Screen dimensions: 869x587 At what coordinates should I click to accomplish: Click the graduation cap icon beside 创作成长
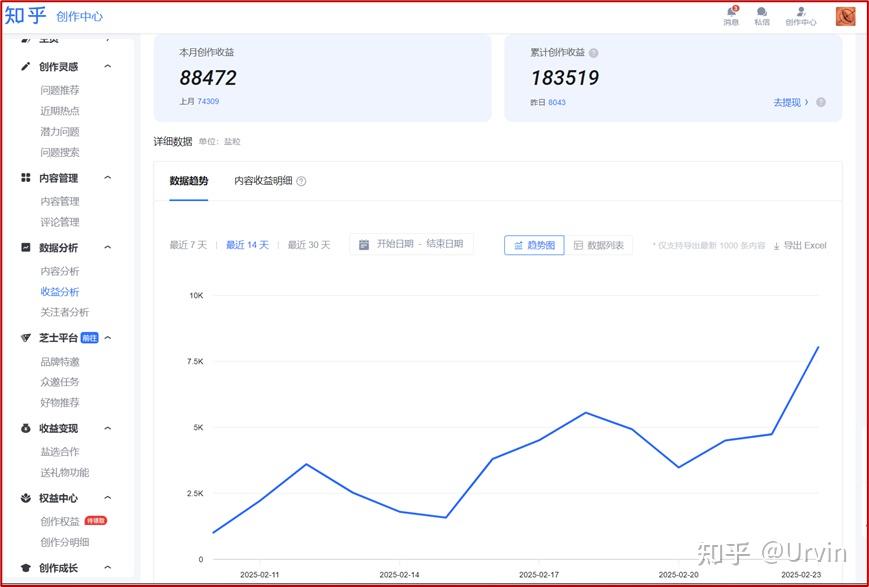pos(25,568)
